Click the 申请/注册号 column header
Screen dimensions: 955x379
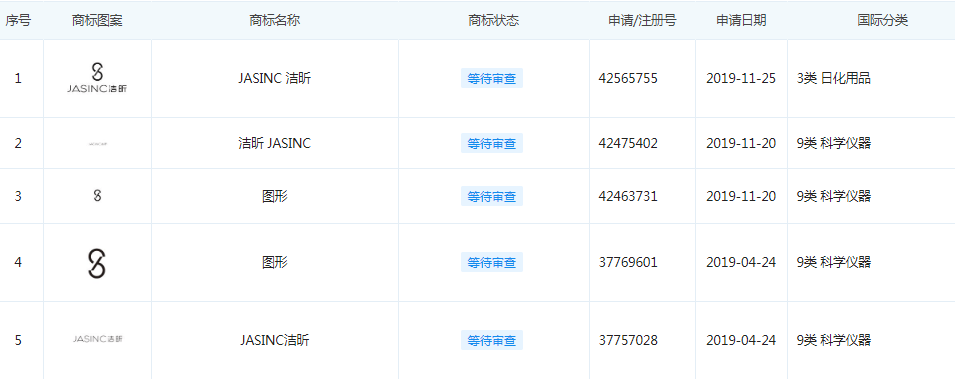click(x=642, y=21)
